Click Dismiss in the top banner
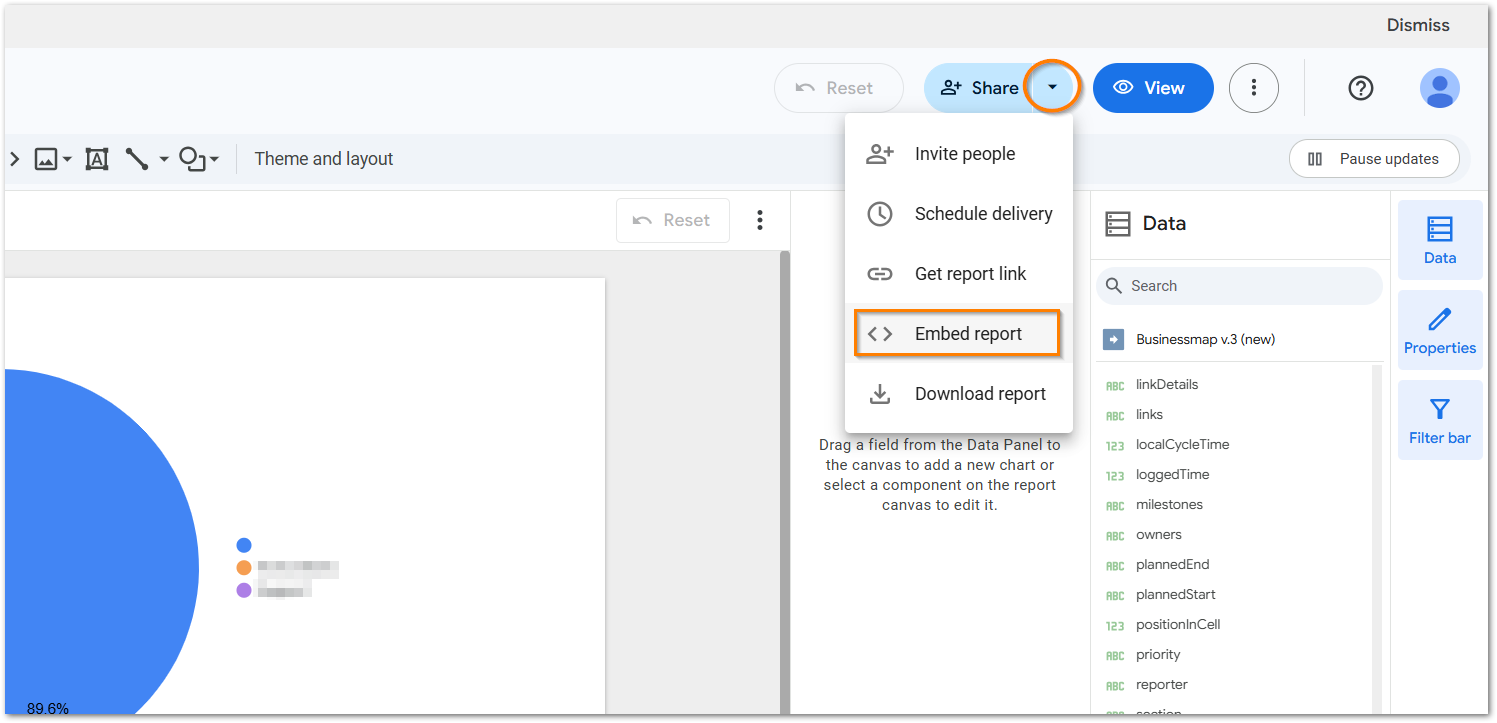The width and height of the screenshot is (1497, 723). 1417,25
